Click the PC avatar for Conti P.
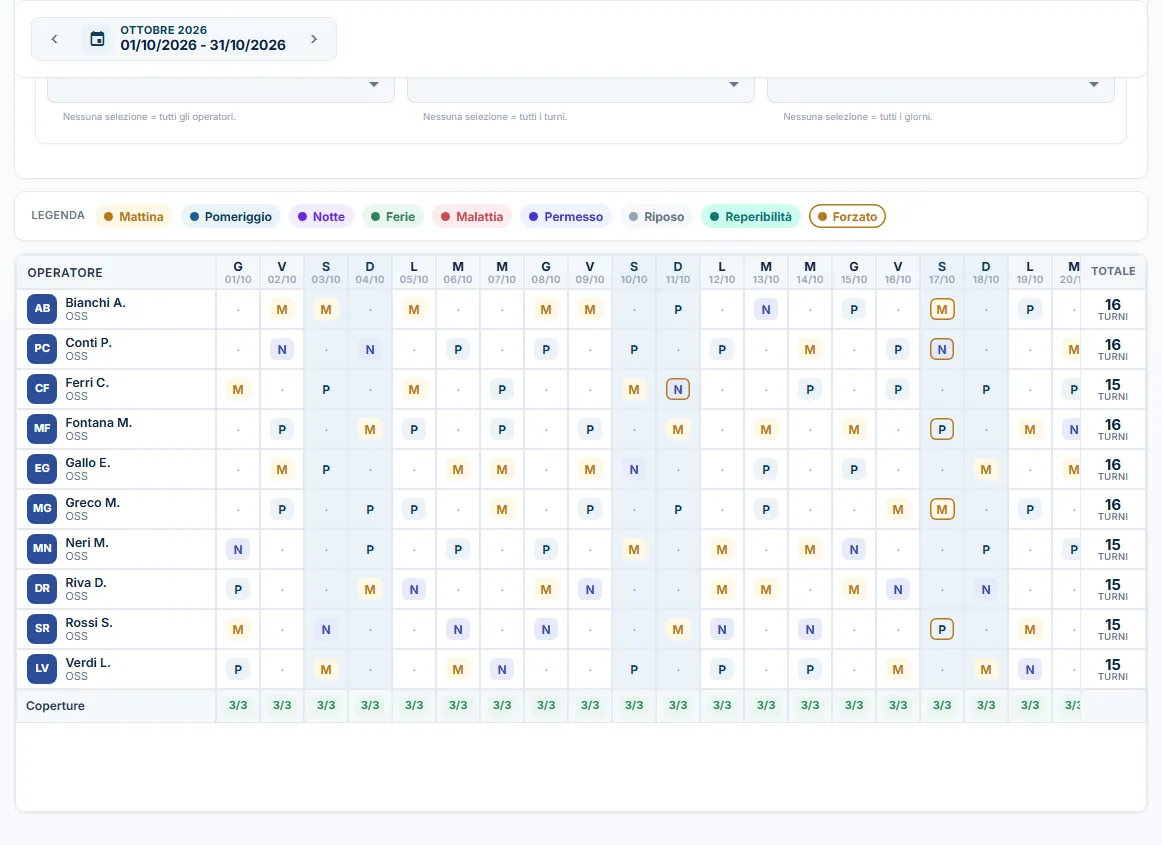Screen dimensions: 1162x845 42,349
